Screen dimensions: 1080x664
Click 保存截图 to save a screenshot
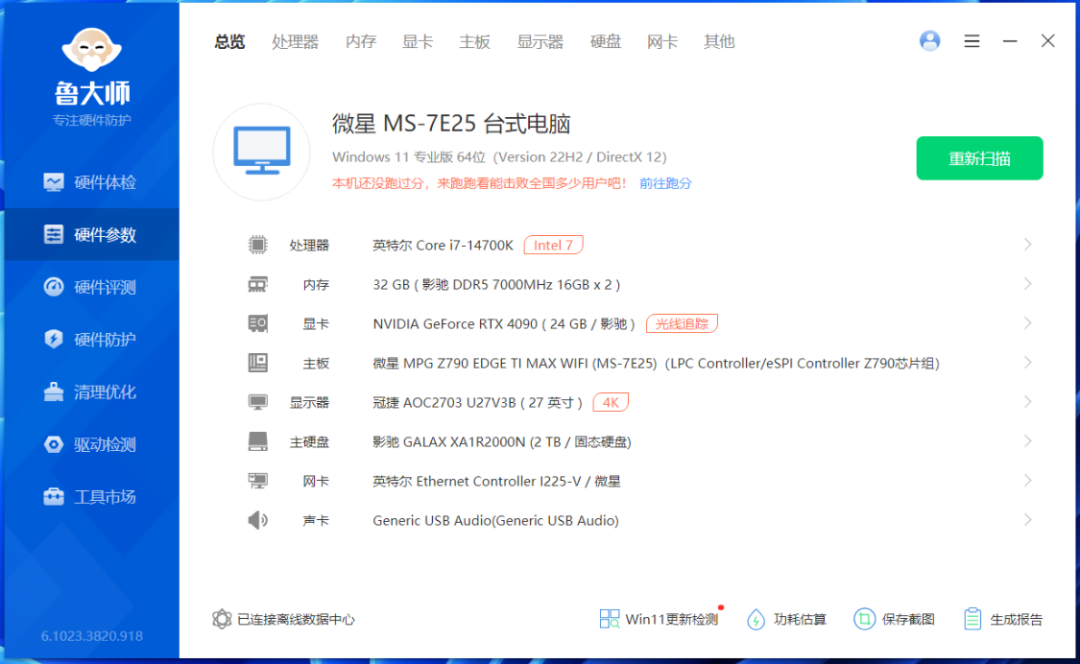[894, 619]
